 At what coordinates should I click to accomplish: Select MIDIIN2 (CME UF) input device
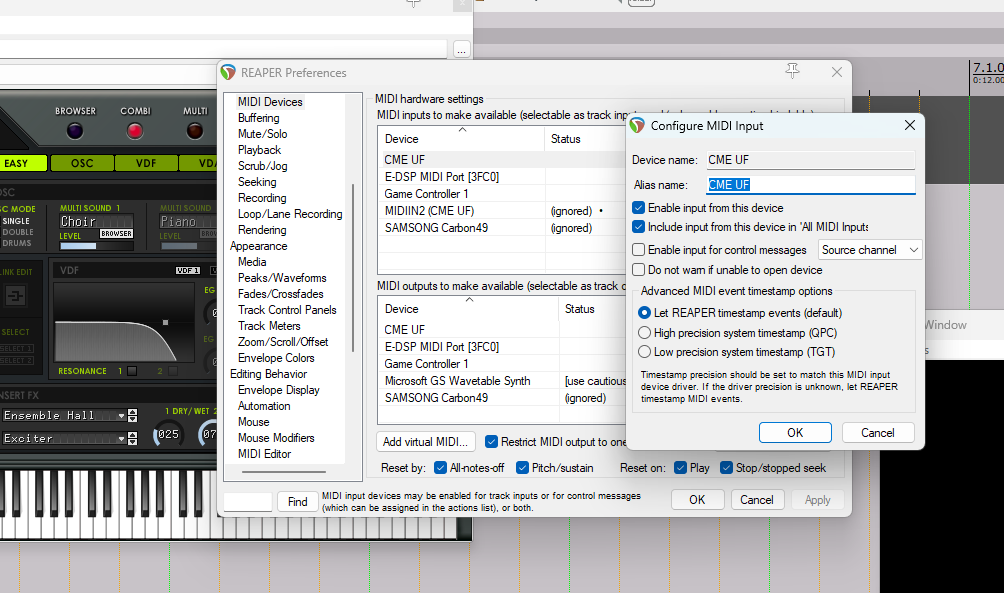tap(501, 211)
